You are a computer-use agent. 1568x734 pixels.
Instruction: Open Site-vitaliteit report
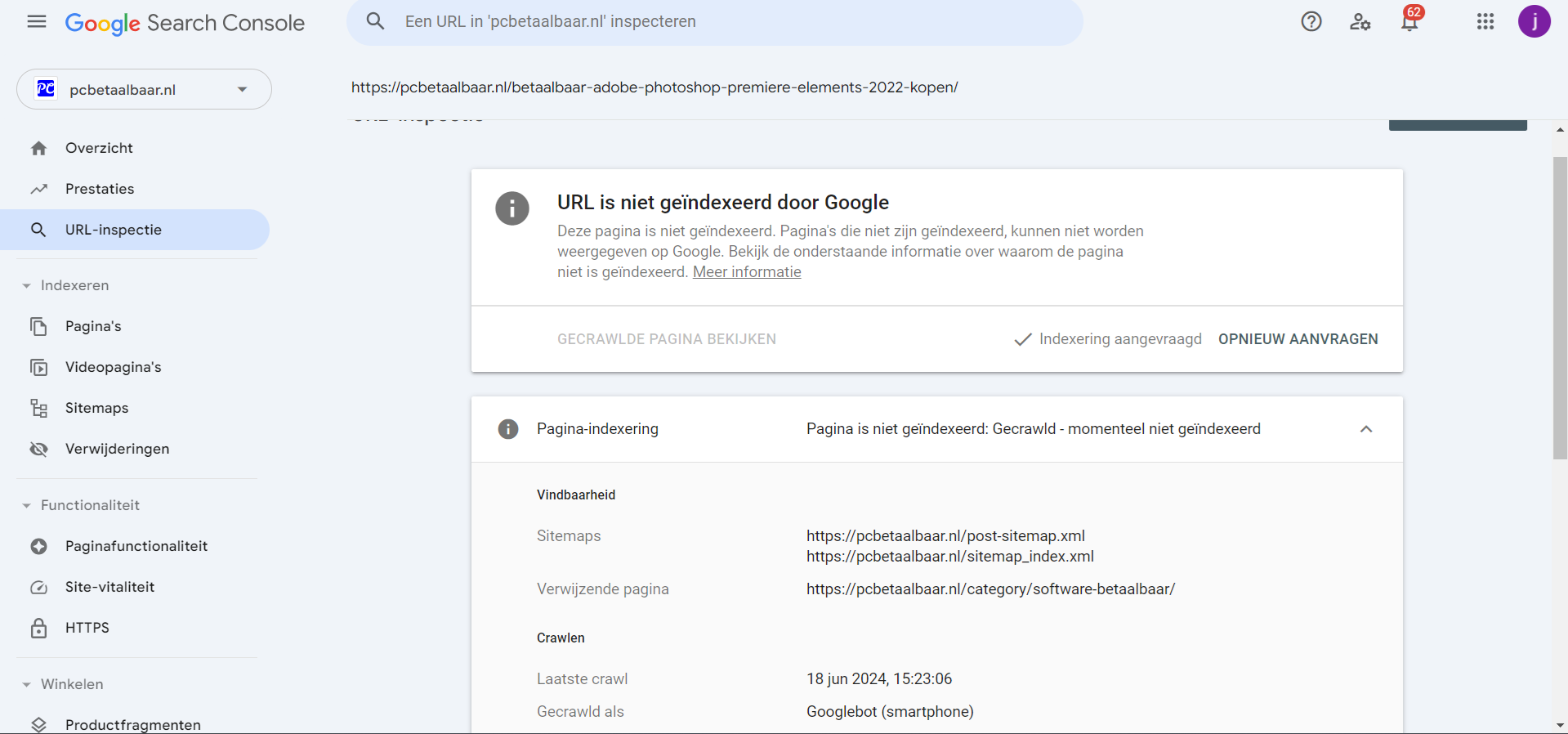(x=135, y=587)
